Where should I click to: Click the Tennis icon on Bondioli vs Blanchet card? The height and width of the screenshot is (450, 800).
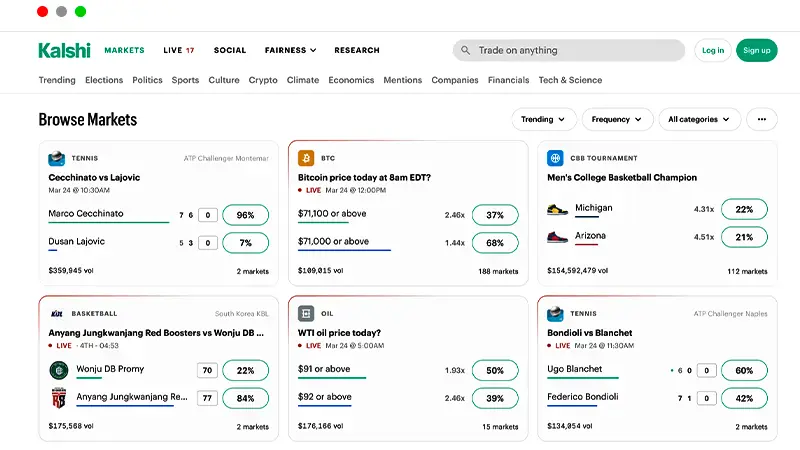click(555, 313)
